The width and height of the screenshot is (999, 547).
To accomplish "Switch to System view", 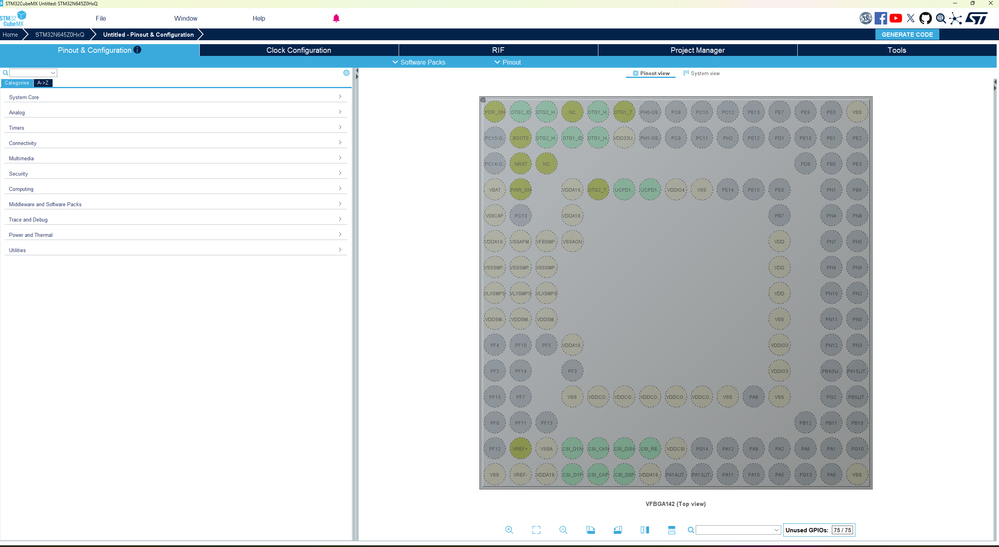I will tap(701, 73).
